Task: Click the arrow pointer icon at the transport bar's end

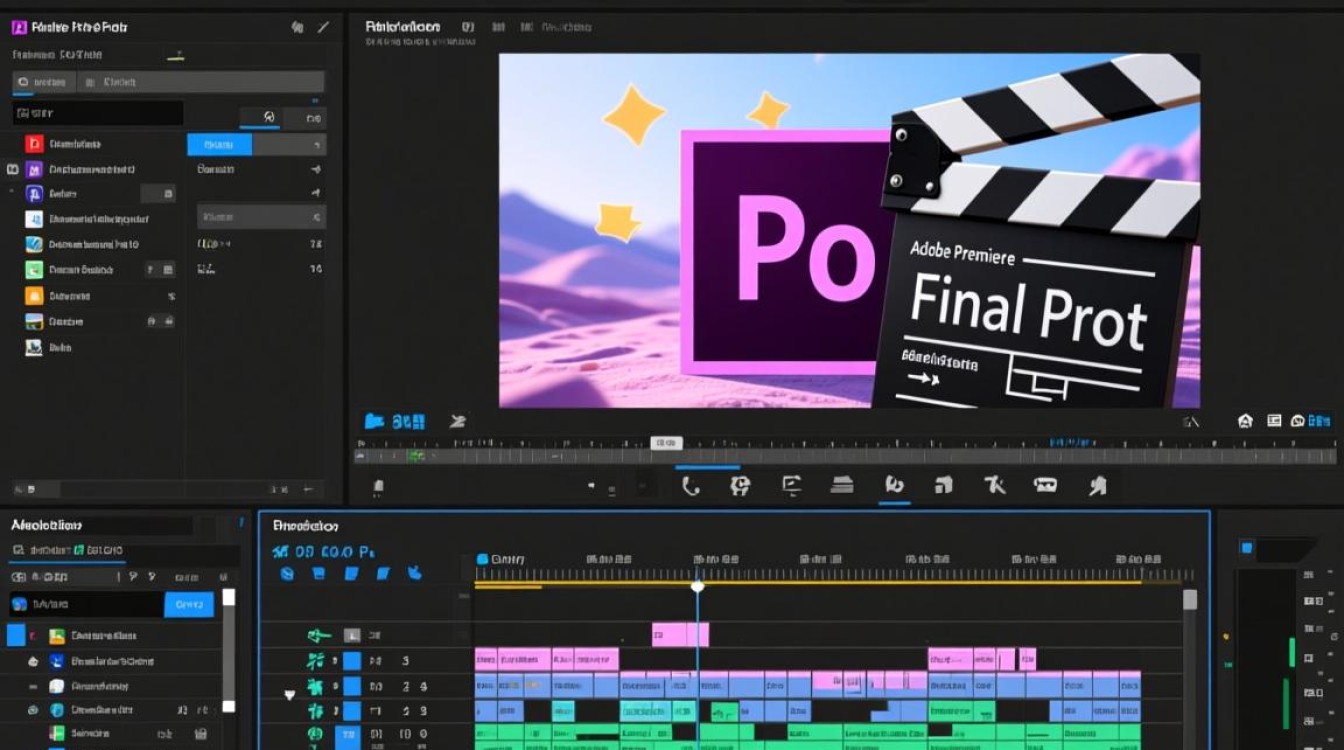Action: tap(1098, 486)
